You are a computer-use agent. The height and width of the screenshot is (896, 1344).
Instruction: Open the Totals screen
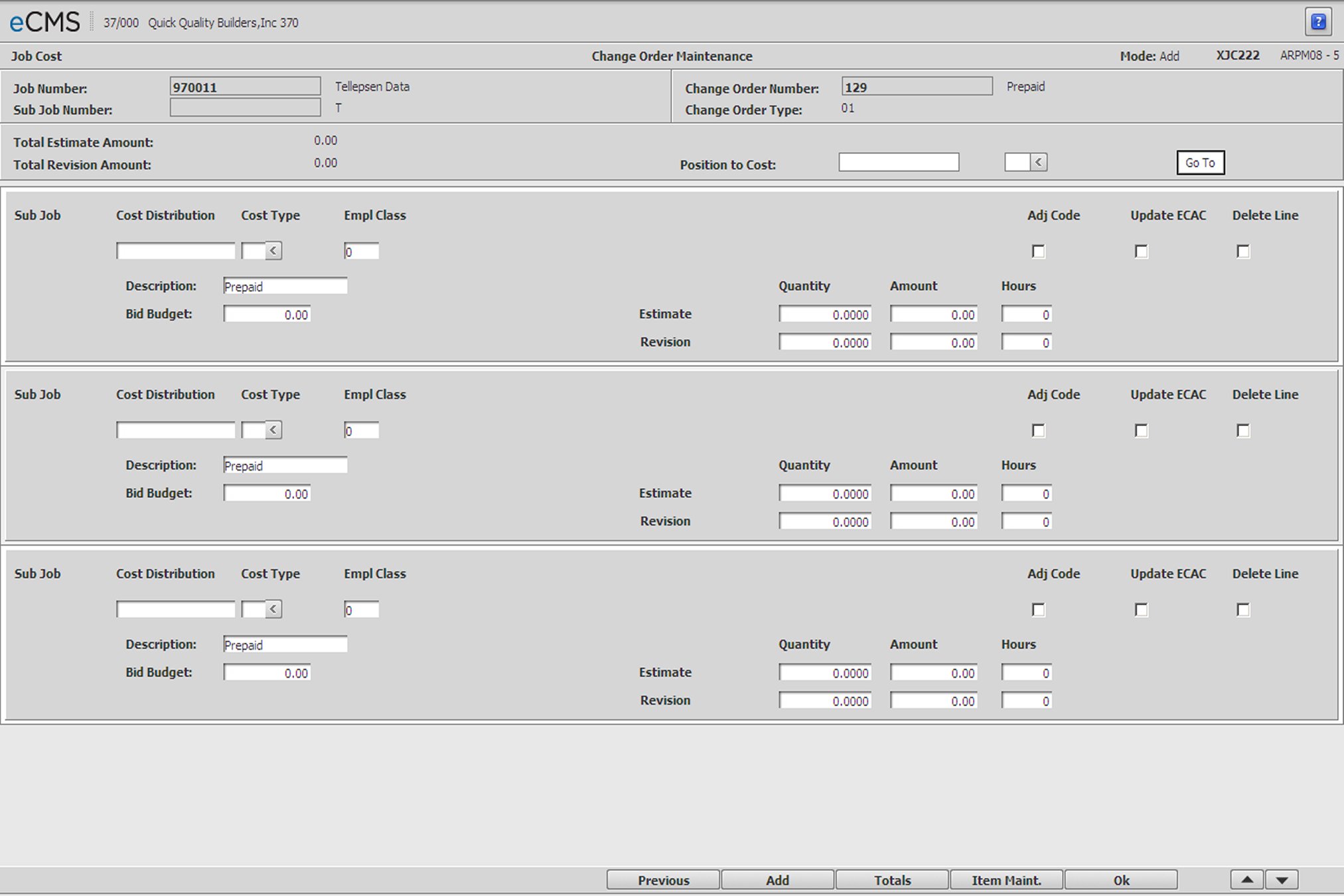[892, 880]
